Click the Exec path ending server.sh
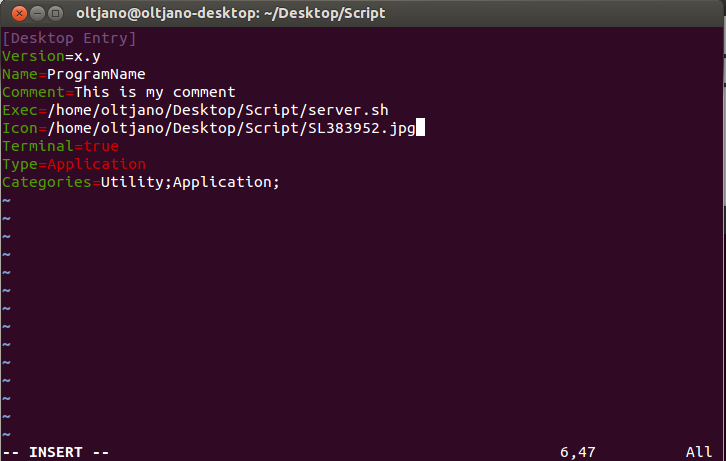This screenshot has height=461, width=726. 218,110
